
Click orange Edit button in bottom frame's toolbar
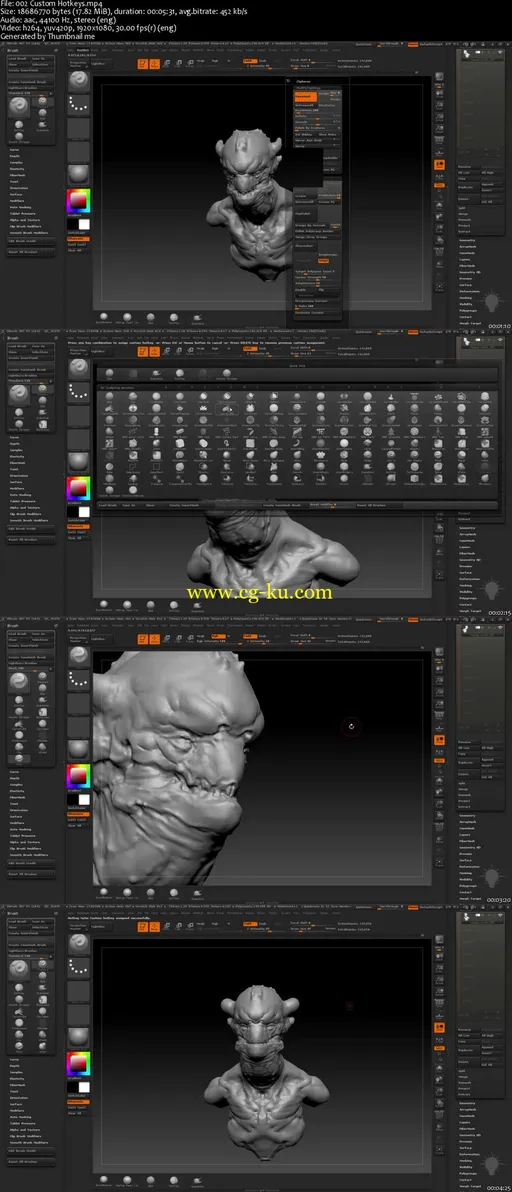coord(142,928)
